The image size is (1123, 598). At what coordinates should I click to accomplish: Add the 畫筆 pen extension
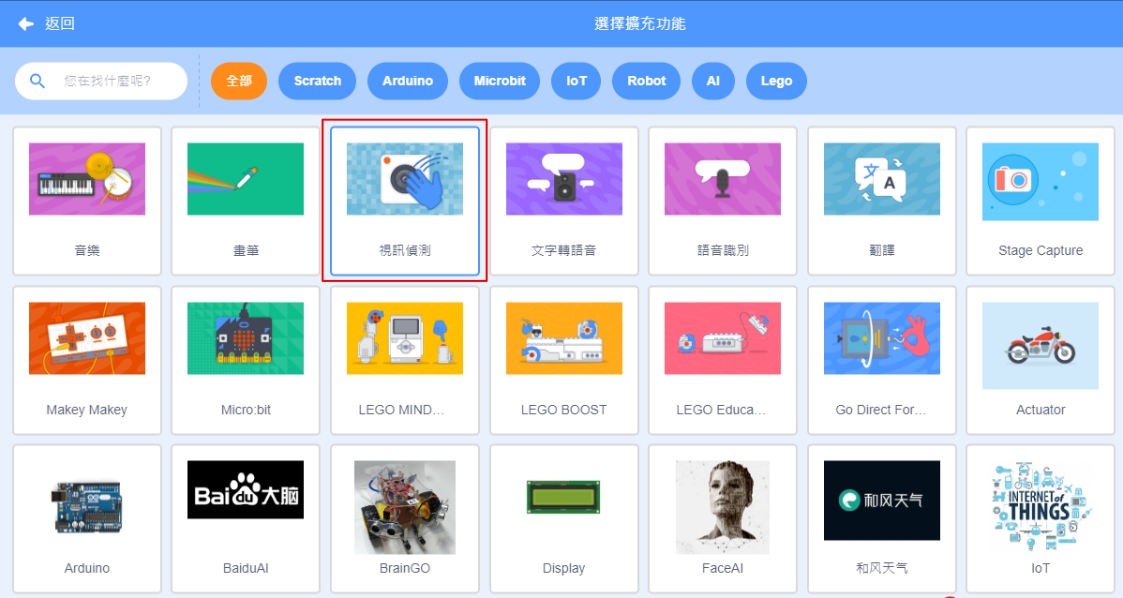pos(245,200)
